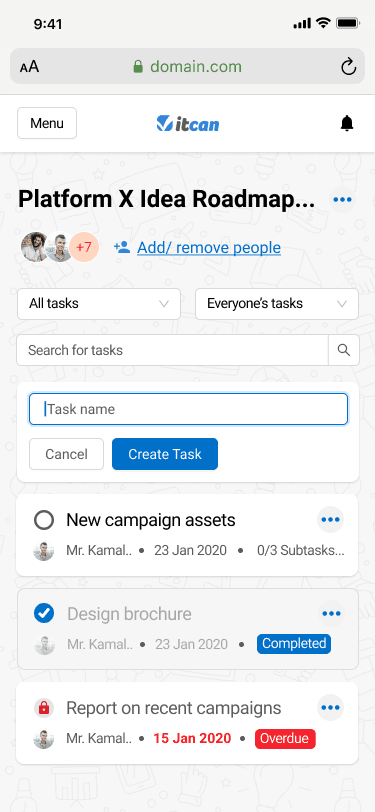Click Mr. Kamal.. on New campaign assets

[99, 550]
